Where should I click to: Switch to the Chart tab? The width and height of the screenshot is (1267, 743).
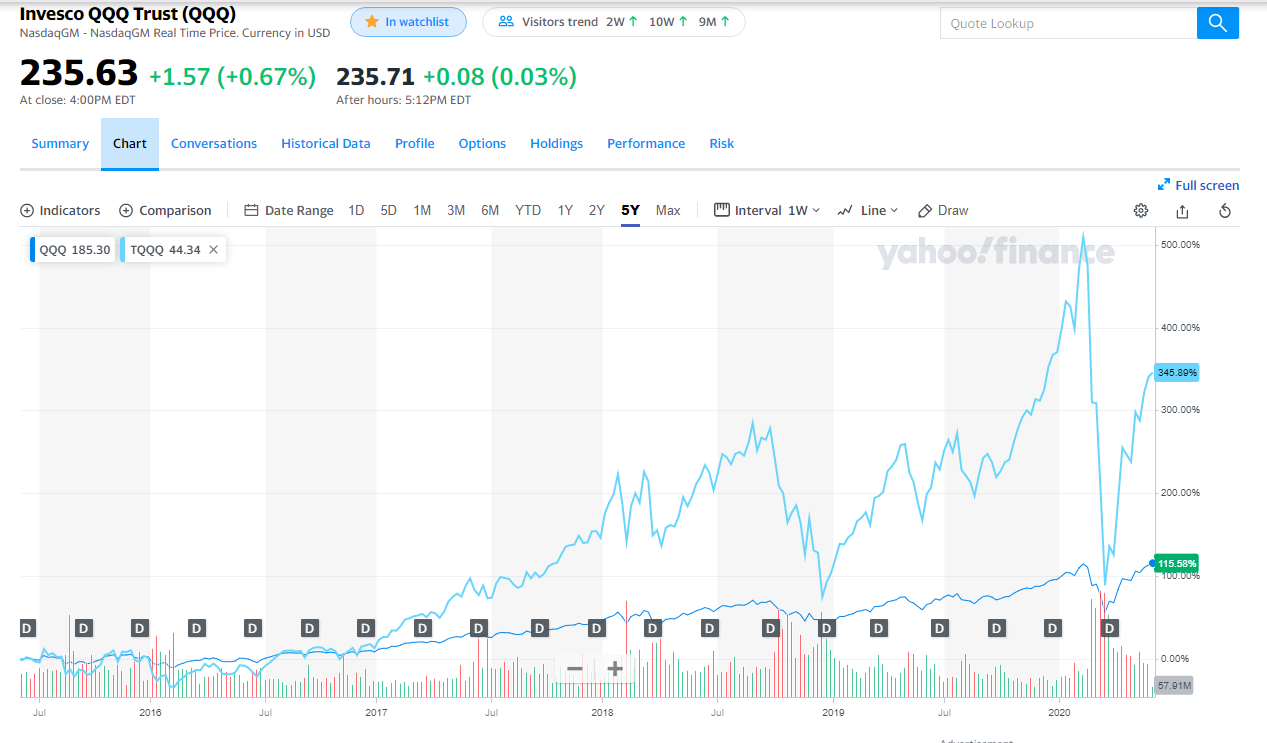130,144
